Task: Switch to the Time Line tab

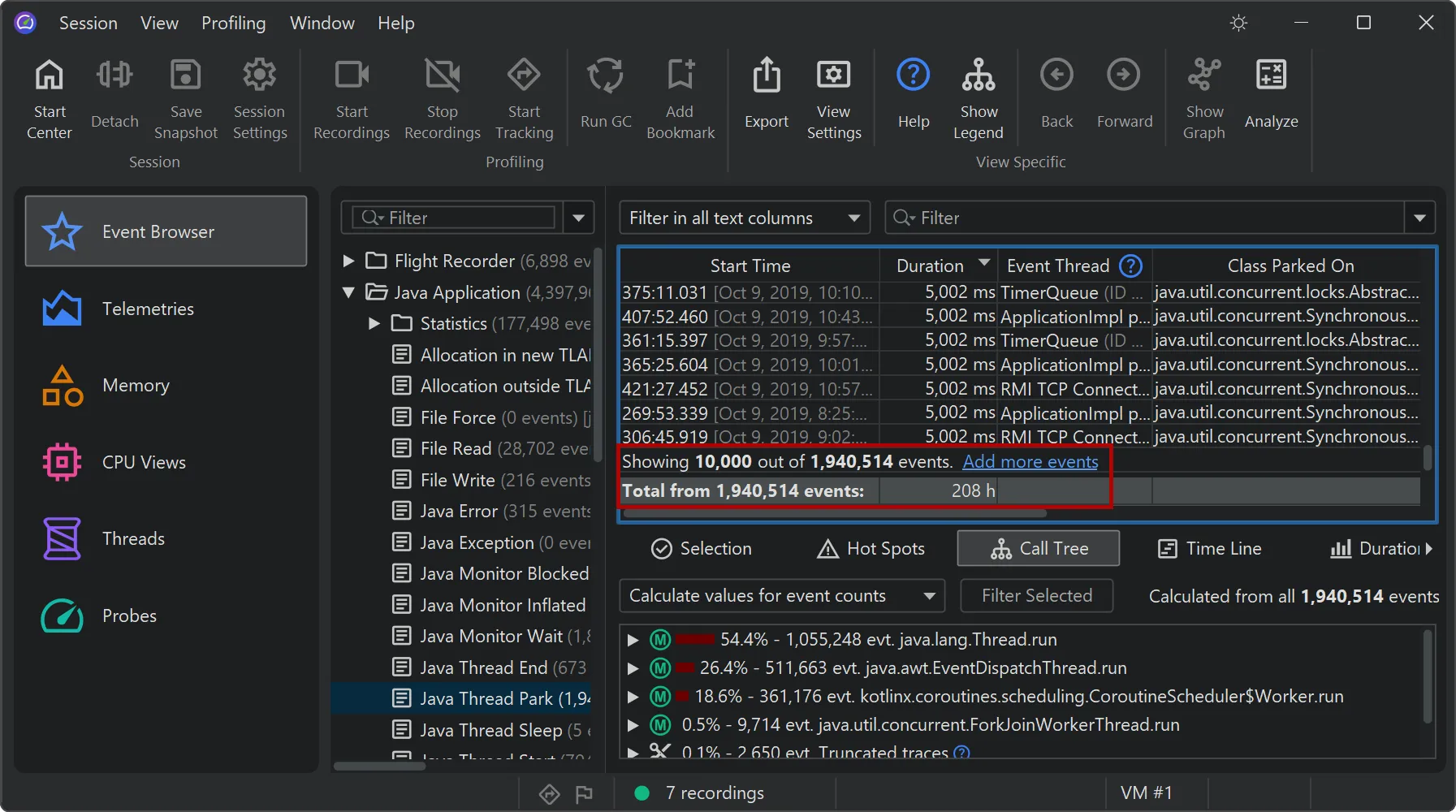Action: click(x=1209, y=548)
